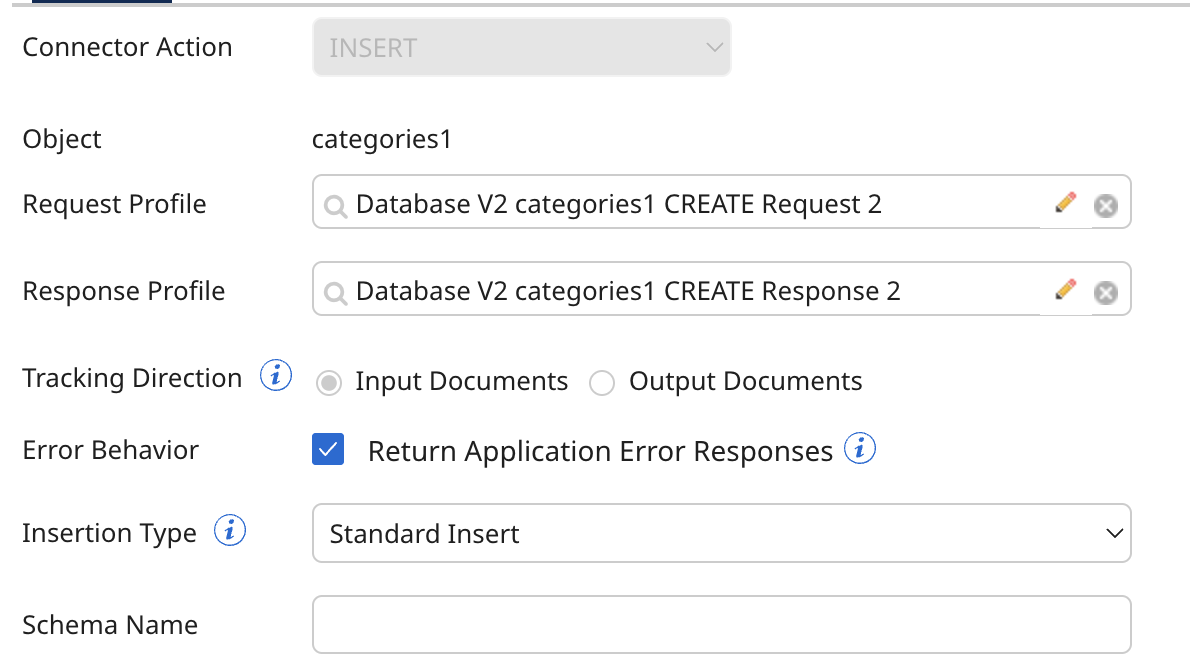Click the INSERT dropdown chevron
Viewport: 1190px width, 666px height.
(x=713, y=46)
